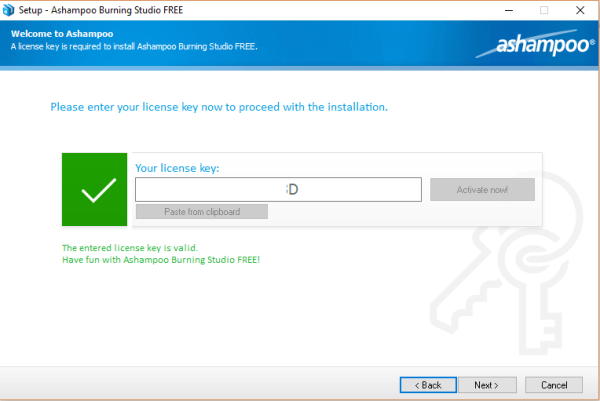Minimize the setup window

tap(509, 10)
